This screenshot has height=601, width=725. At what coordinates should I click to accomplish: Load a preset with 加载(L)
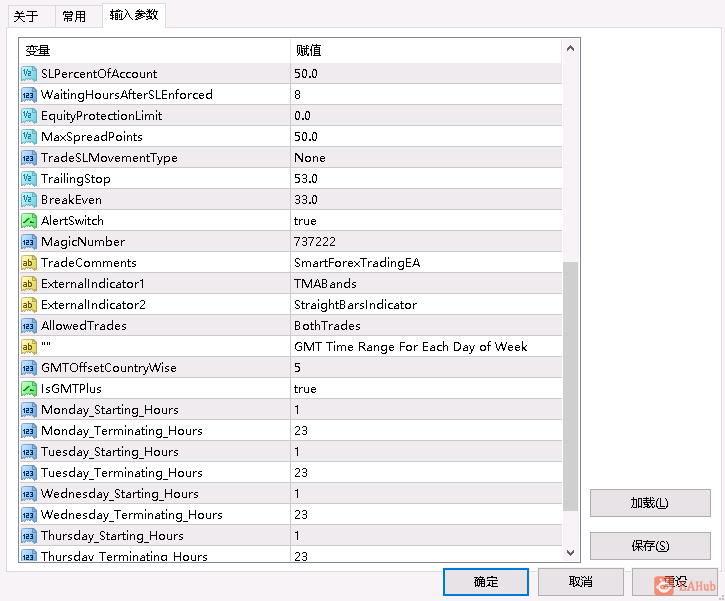[650, 503]
